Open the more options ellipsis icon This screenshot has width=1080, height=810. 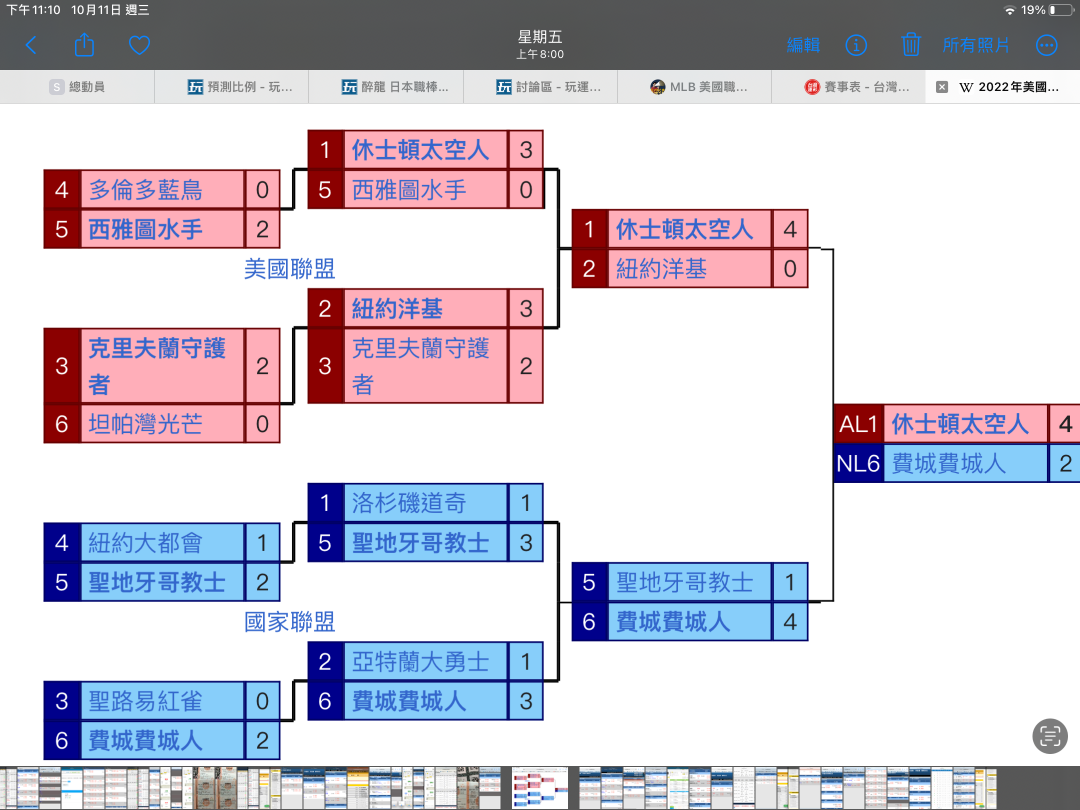1046,45
